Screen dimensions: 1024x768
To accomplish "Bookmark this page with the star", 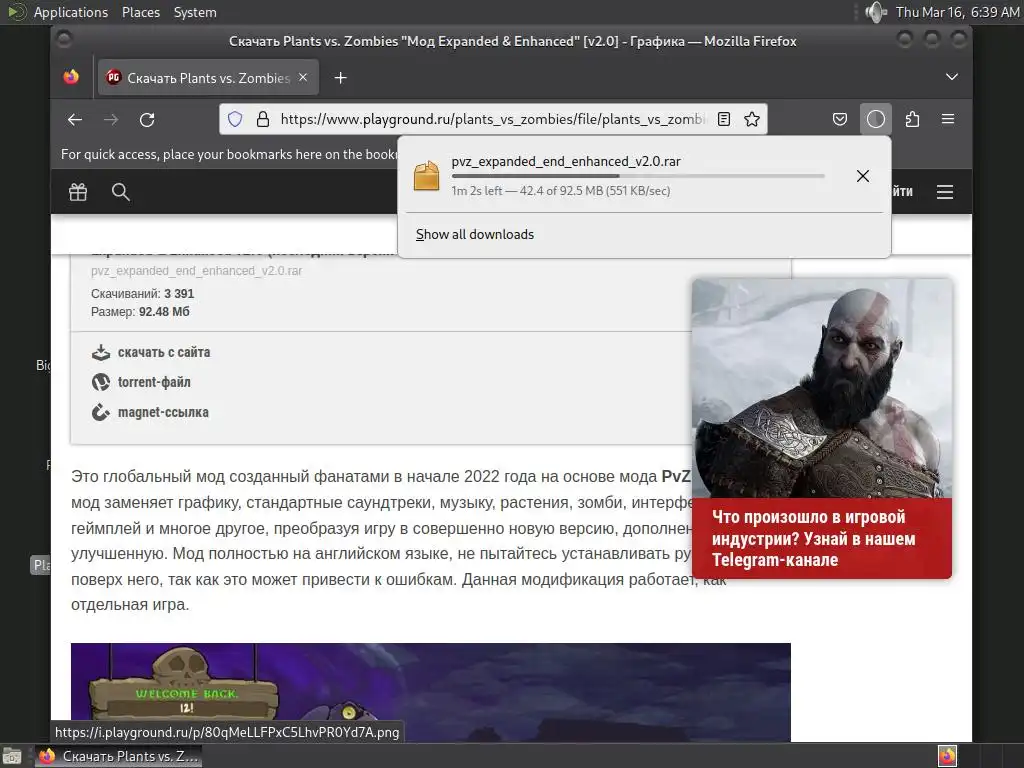I will pos(752,119).
